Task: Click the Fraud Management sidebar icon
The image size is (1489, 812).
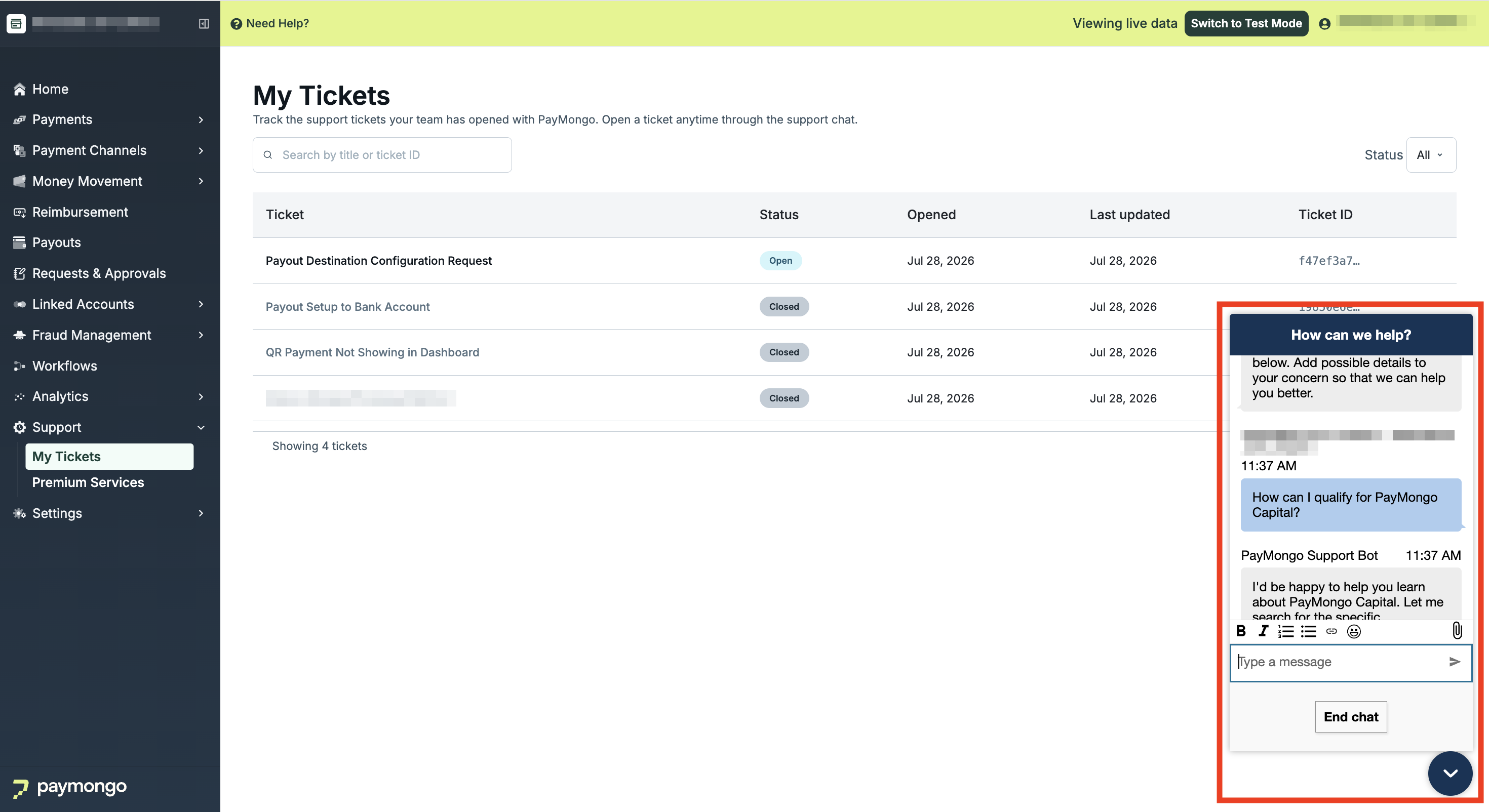Action: [20, 335]
